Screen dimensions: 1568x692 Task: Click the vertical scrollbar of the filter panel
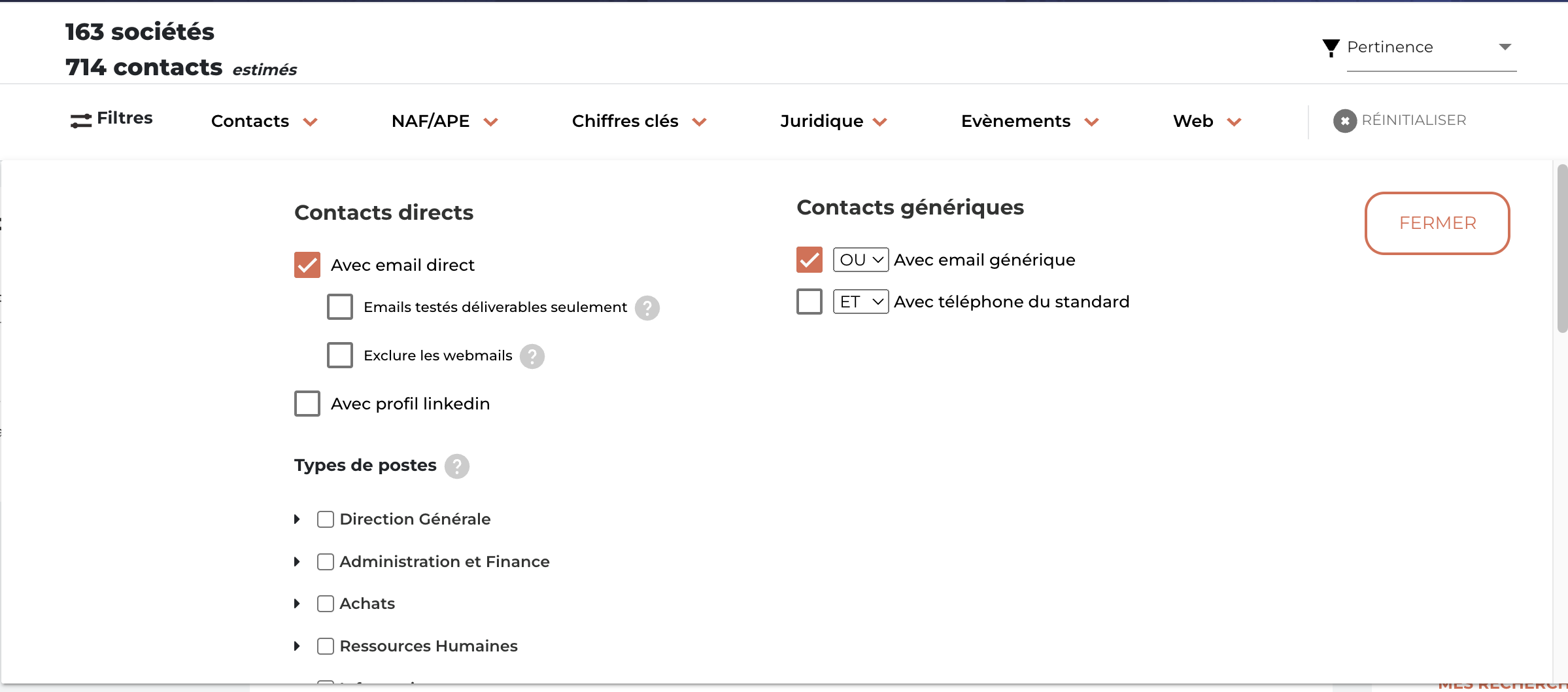click(x=1562, y=249)
